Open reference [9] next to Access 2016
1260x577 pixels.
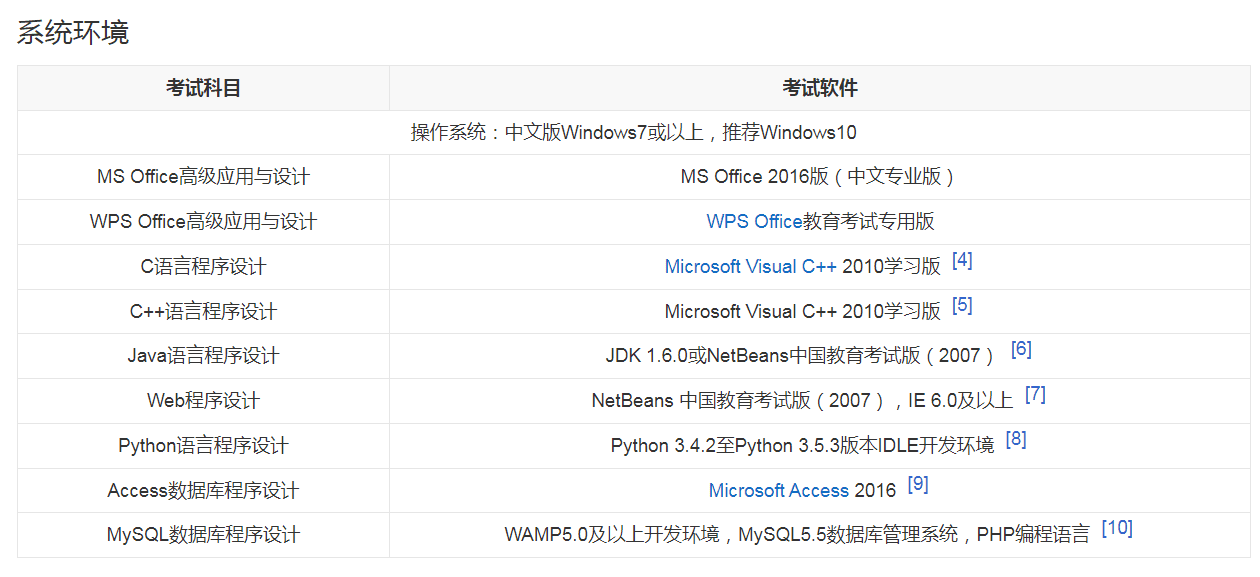[918, 485]
